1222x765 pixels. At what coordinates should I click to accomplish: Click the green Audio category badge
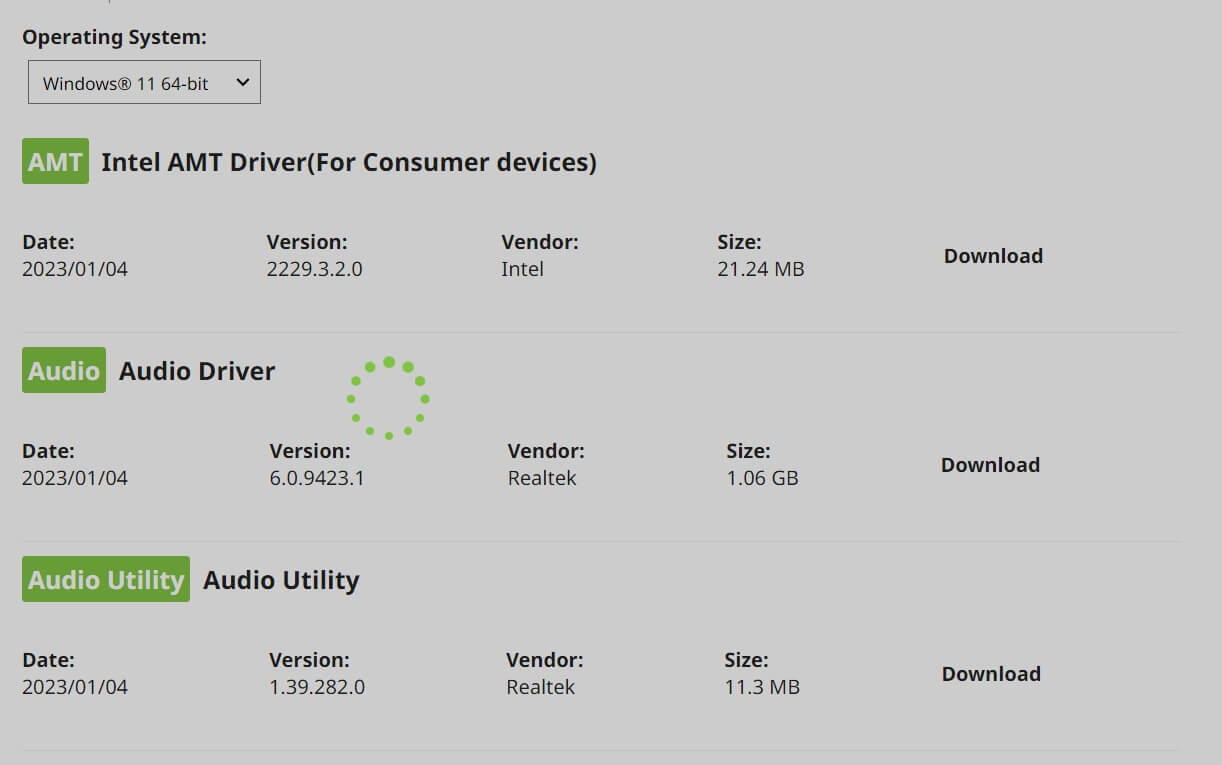tap(63, 369)
